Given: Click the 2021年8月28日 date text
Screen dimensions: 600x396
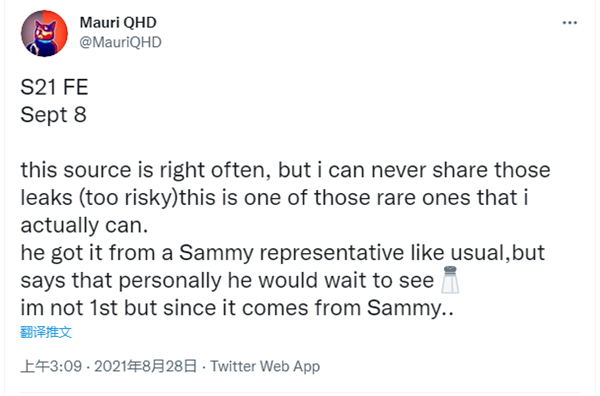Looking at the screenshot, I should [x=145, y=366].
